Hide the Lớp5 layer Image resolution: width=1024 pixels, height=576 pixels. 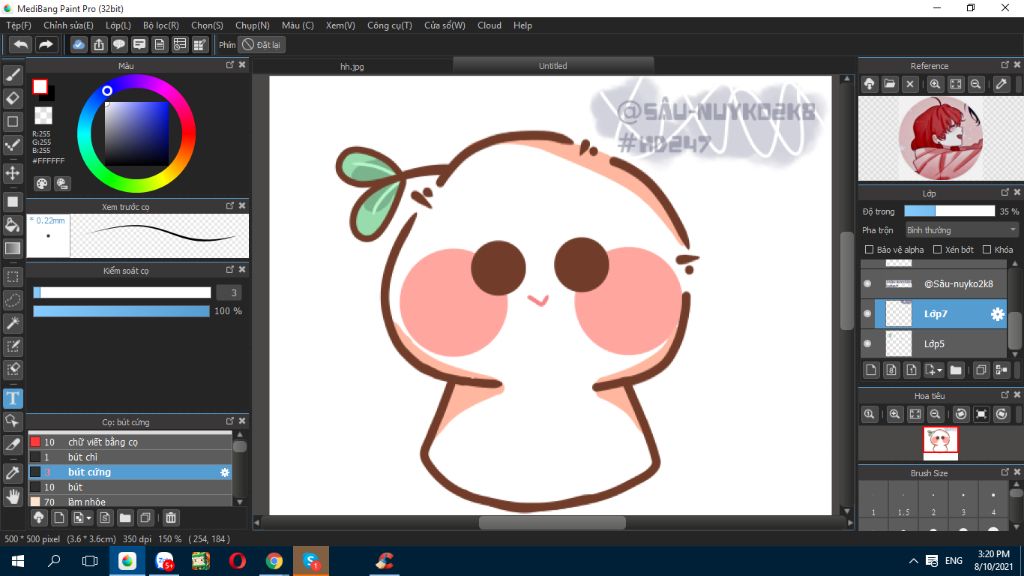click(x=867, y=344)
